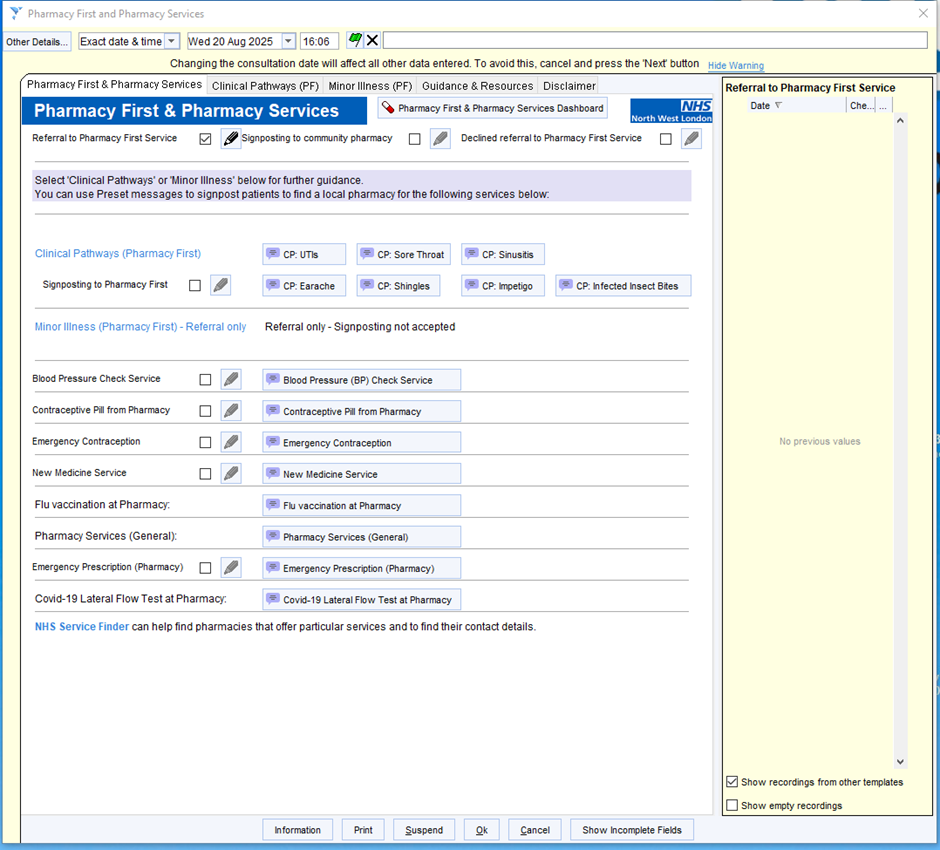The height and width of the screenshot is (850, 940).
Task: Expand the Exact date & time dropdown
Action: pos(171,41)
